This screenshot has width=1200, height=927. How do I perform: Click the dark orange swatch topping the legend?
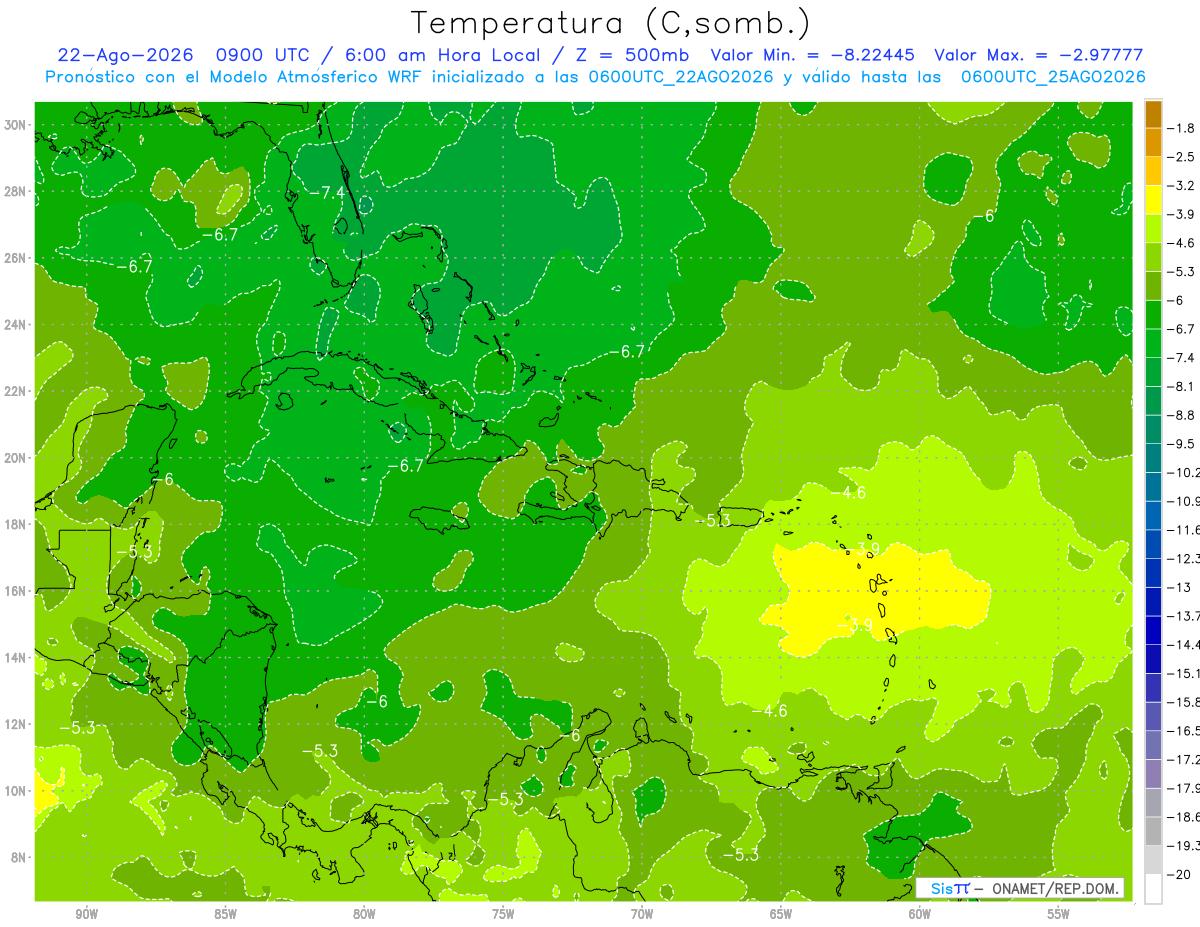coord(1153,114)
